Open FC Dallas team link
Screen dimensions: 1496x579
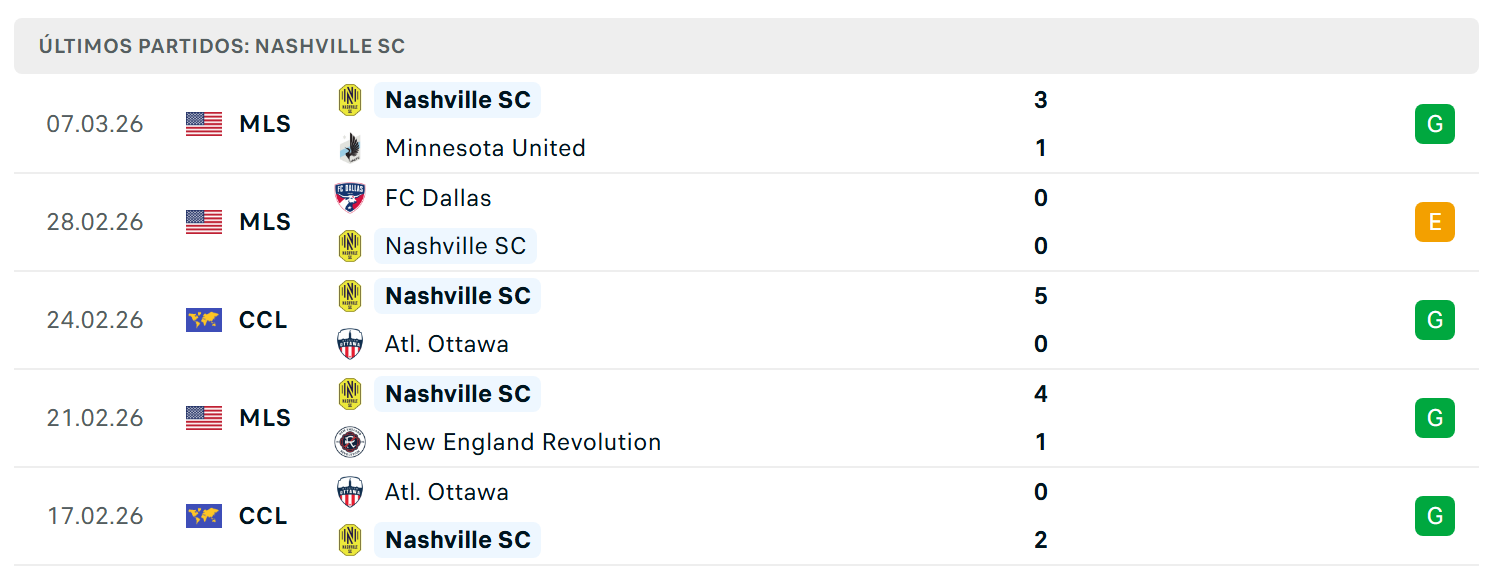click(438, 198)
